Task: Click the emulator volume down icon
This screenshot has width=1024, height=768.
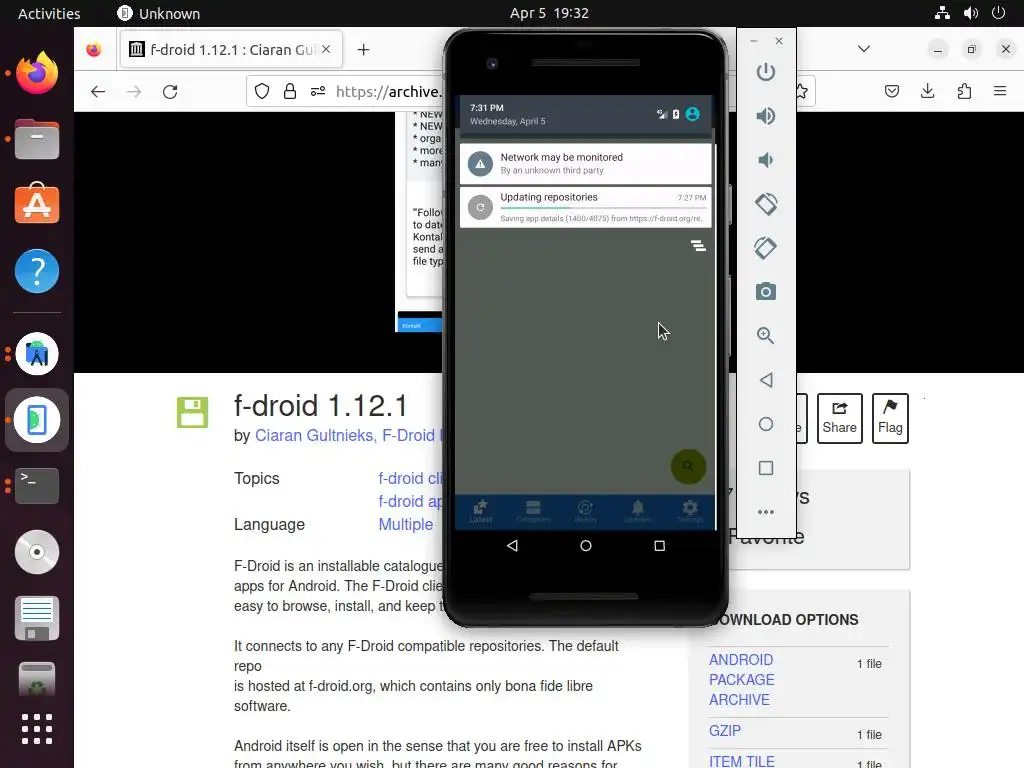Action: click(x=765, y=160)
